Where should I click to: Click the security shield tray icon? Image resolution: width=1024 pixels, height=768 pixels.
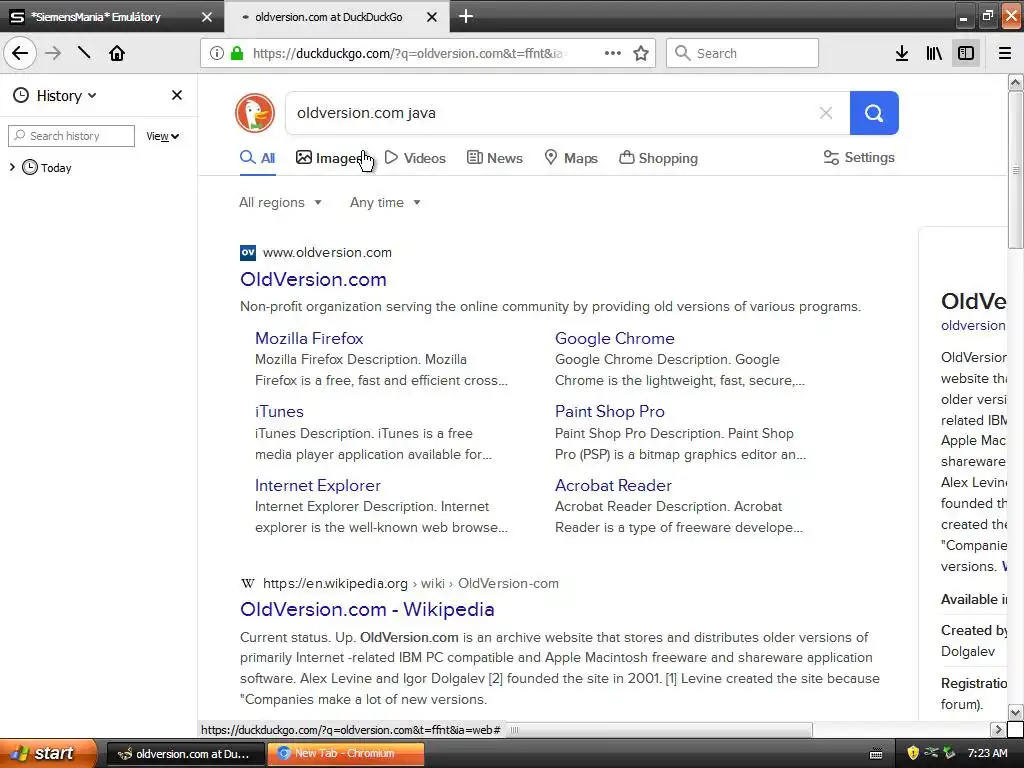(x=913, y=754)
